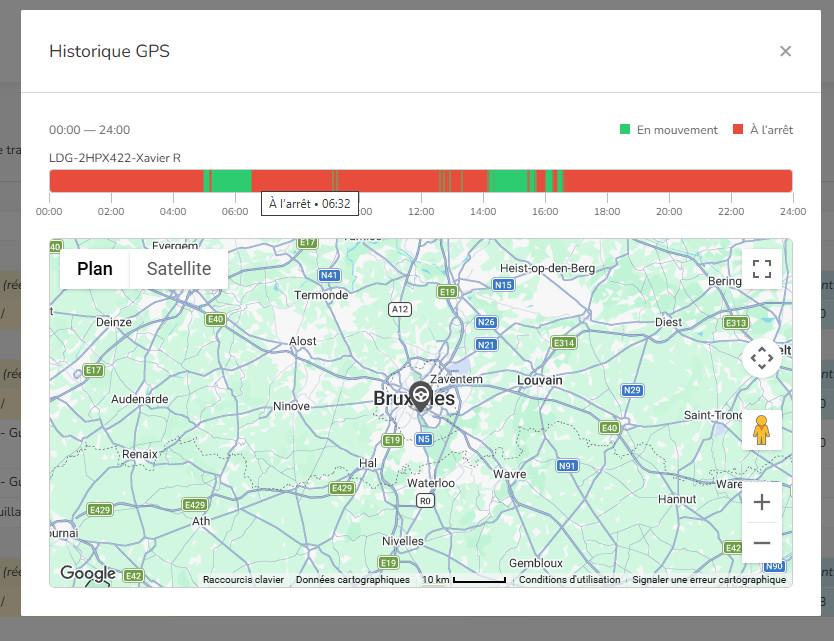
Task: Click the Historique GPS title
Action: click(x=110, y=51)
